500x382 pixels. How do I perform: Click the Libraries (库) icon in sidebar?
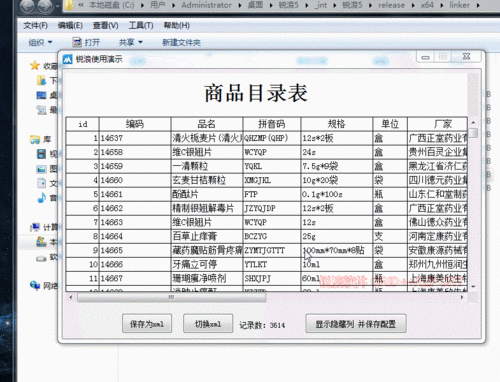[x=35, y=139]
